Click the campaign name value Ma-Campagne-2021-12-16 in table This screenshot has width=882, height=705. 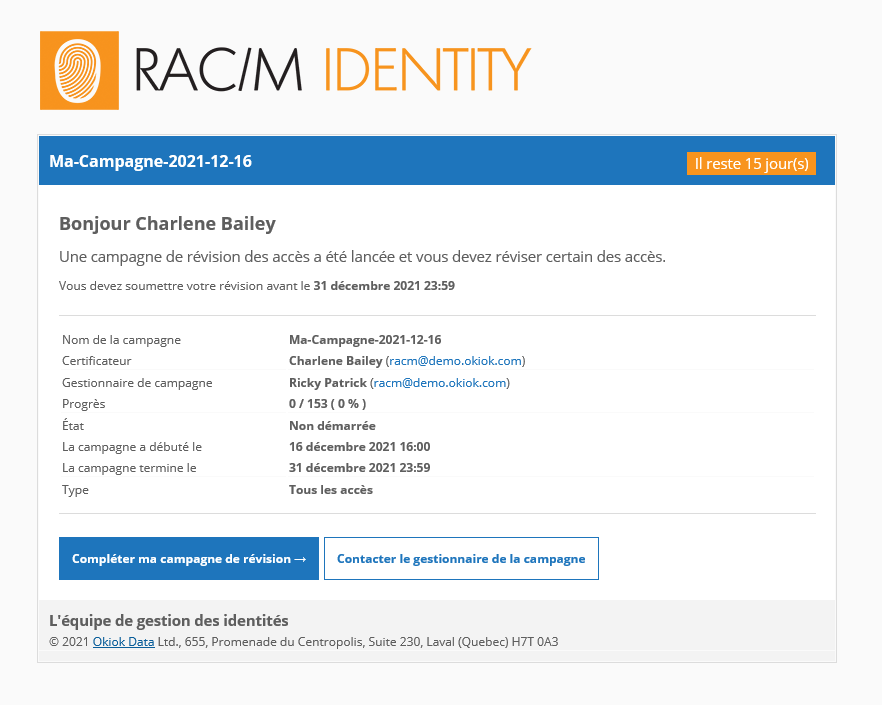(x=365, y=340)
